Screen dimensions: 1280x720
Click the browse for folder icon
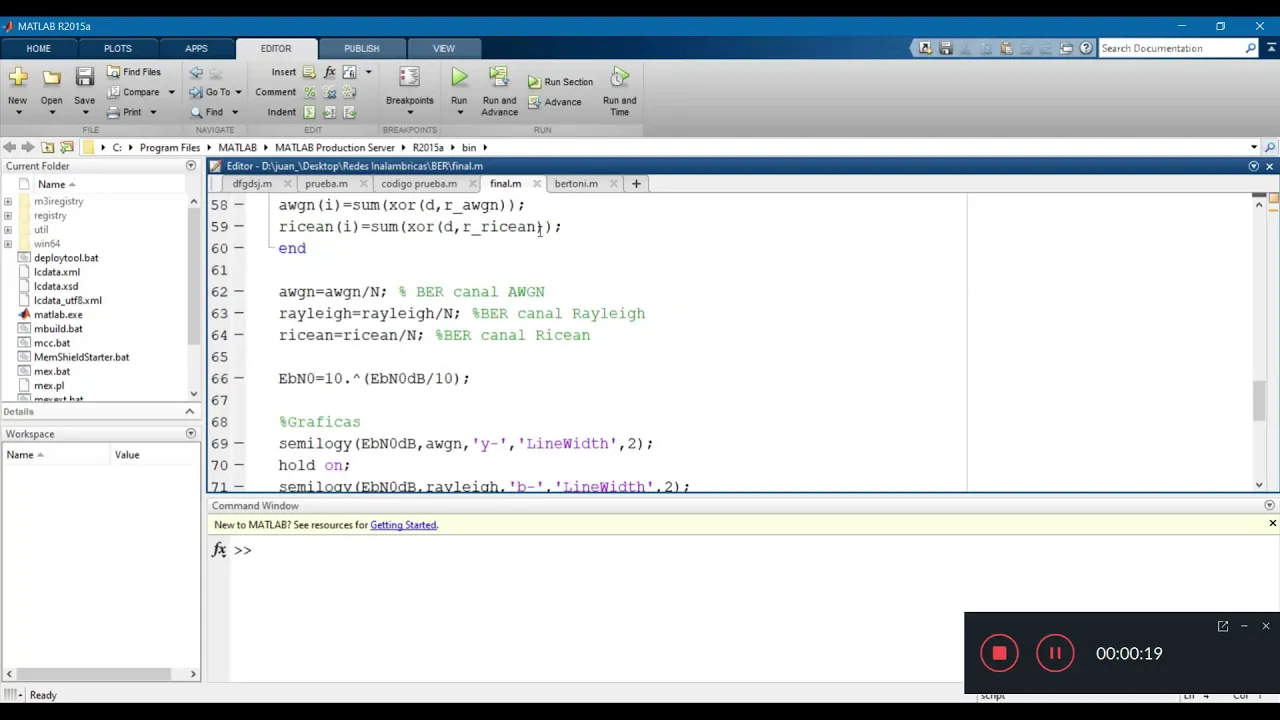67,147
